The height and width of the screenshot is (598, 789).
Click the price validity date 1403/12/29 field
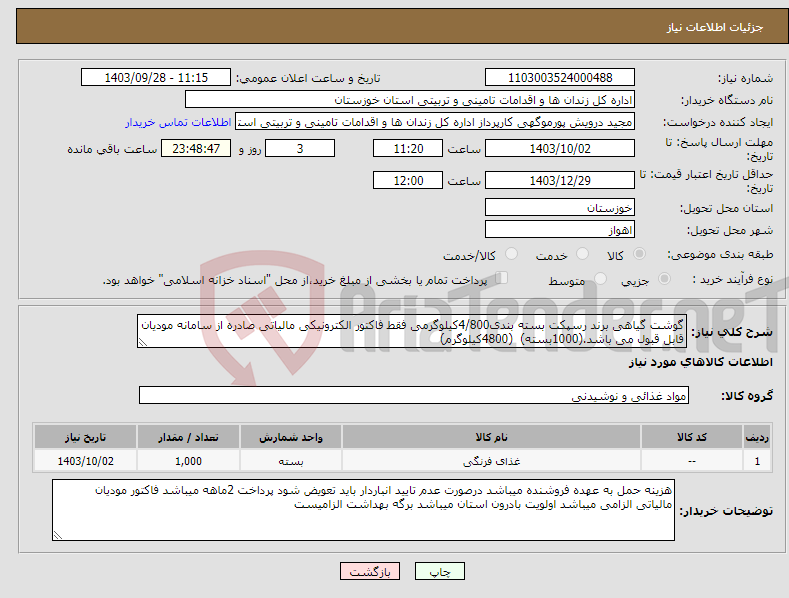[x=560, y=180]
